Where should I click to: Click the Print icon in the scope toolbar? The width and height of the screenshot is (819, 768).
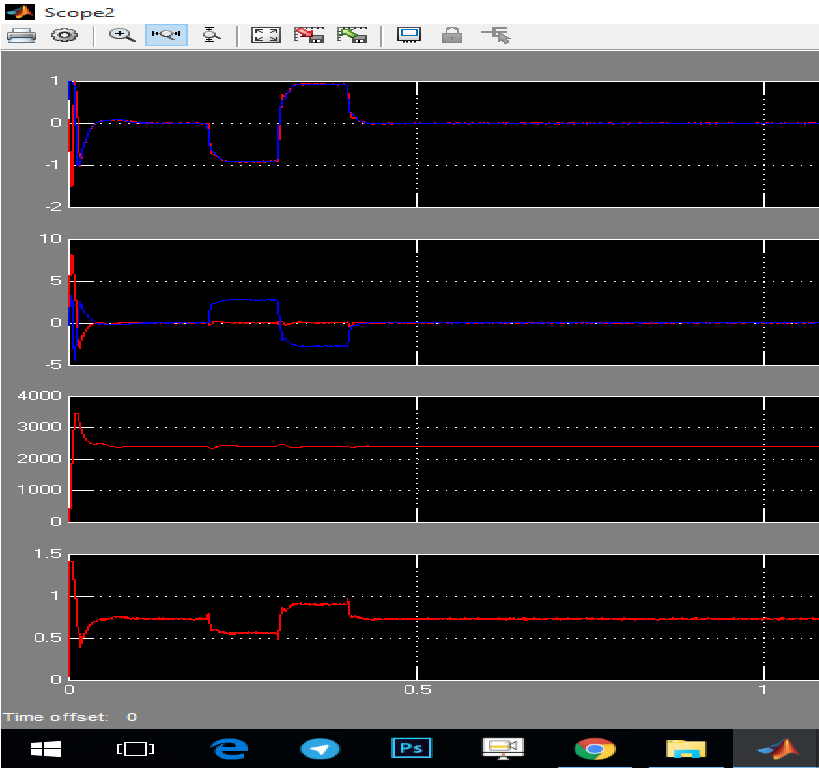21,35
